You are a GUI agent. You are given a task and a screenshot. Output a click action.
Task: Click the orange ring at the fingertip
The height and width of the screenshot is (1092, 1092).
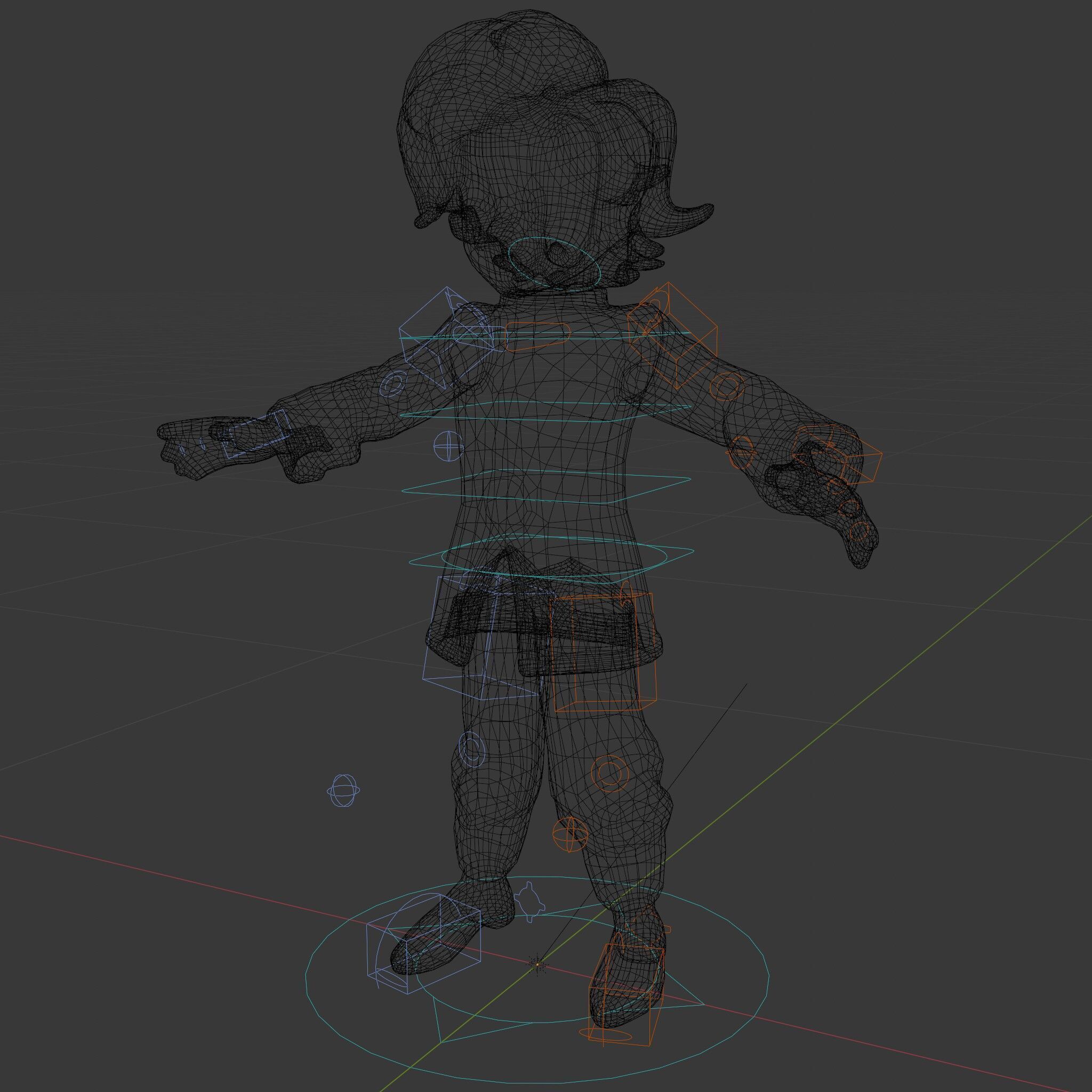859,531
